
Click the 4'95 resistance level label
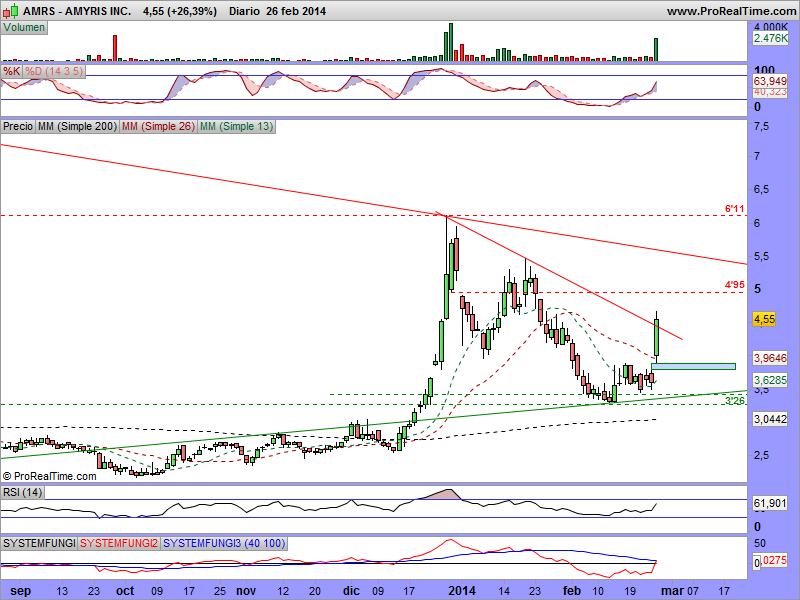tap(735, 285)
